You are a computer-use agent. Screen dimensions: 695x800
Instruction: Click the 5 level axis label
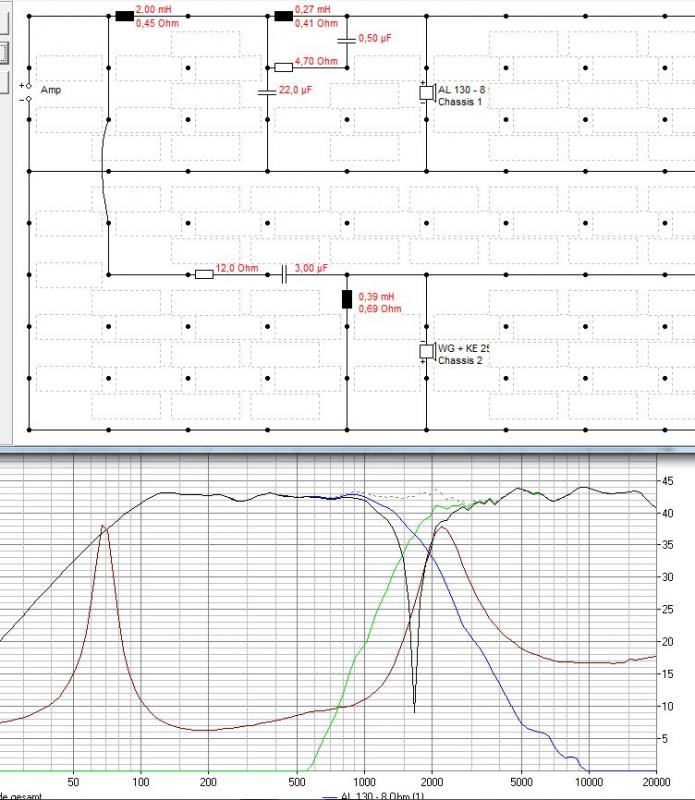pos(665,739)
